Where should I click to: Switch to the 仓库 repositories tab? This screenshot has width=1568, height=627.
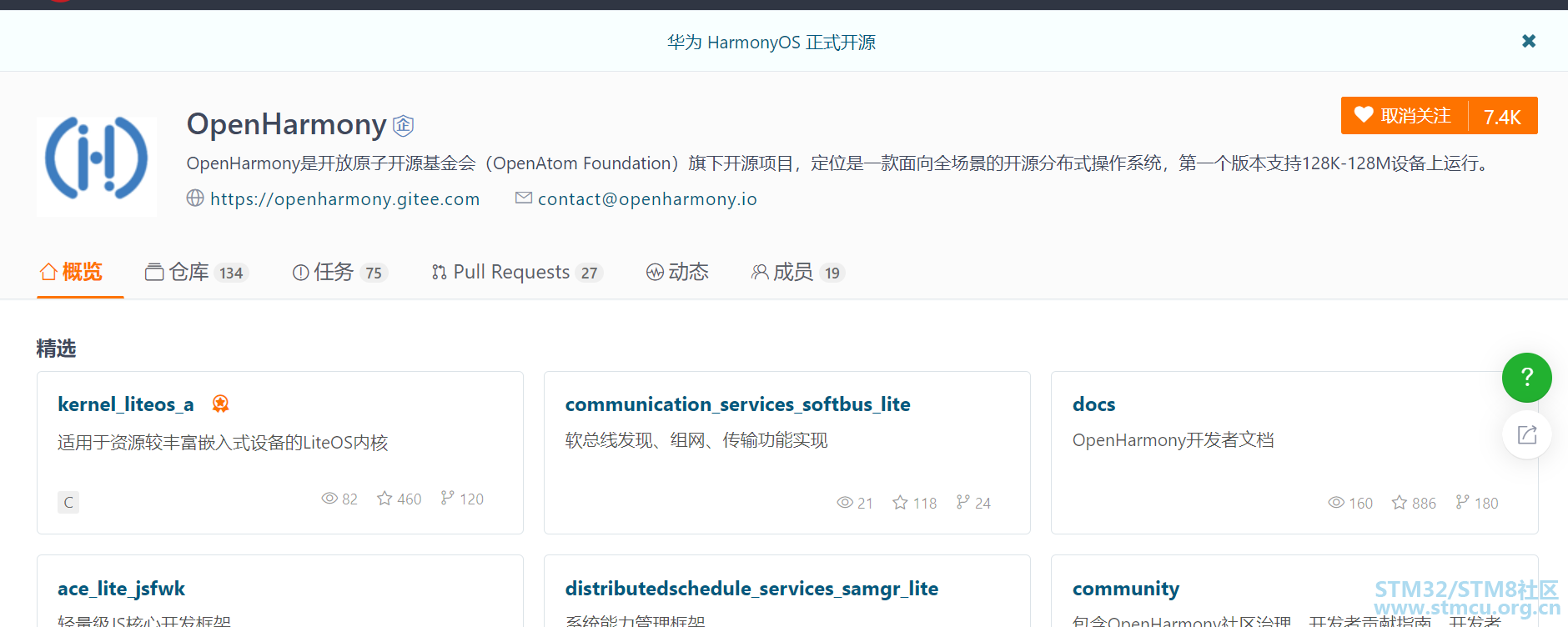pyautogui.click(x=197, y=273)
